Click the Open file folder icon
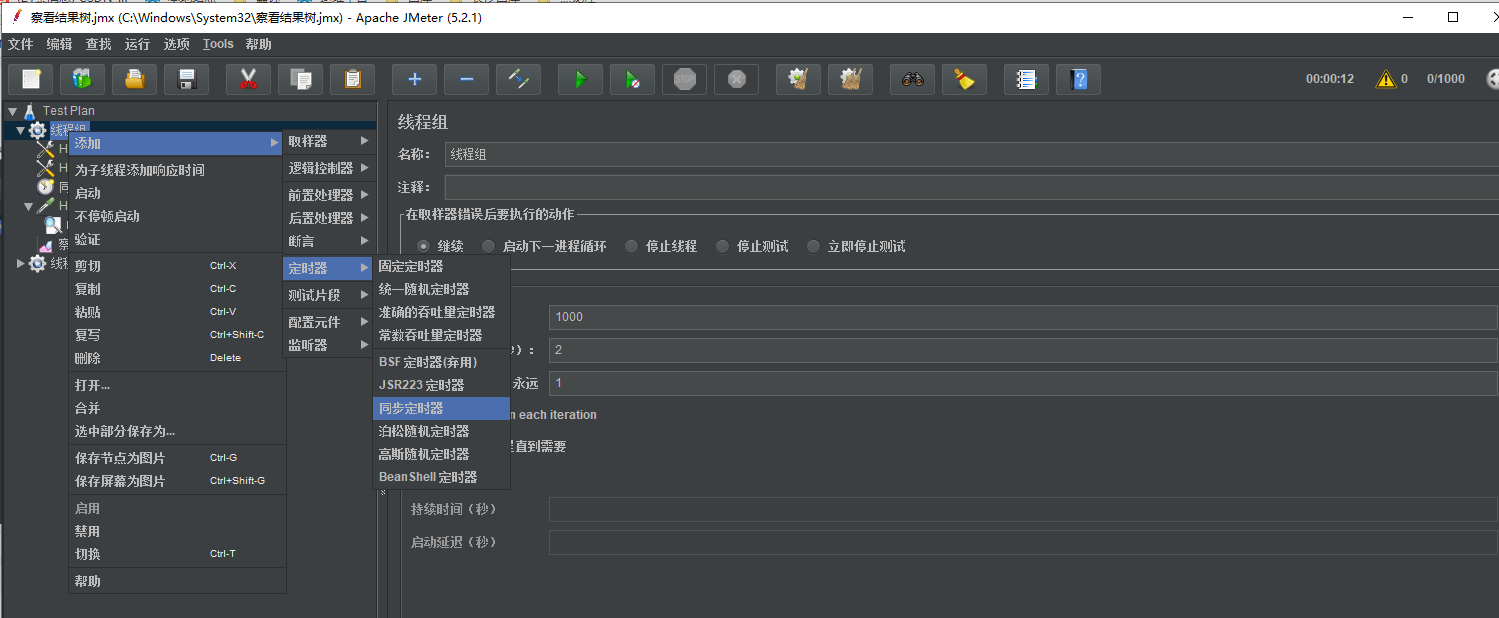The image size is (1499, 618). (134, 79)
